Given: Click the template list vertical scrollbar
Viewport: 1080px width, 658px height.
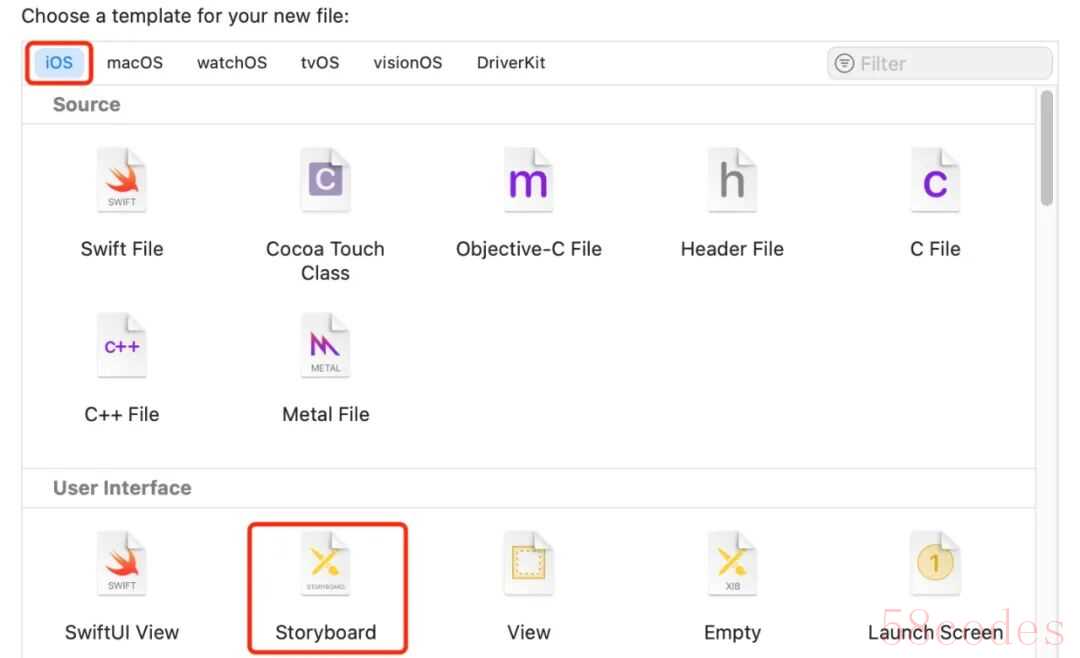Looking at the screenshot, I should coord(1047,148).
